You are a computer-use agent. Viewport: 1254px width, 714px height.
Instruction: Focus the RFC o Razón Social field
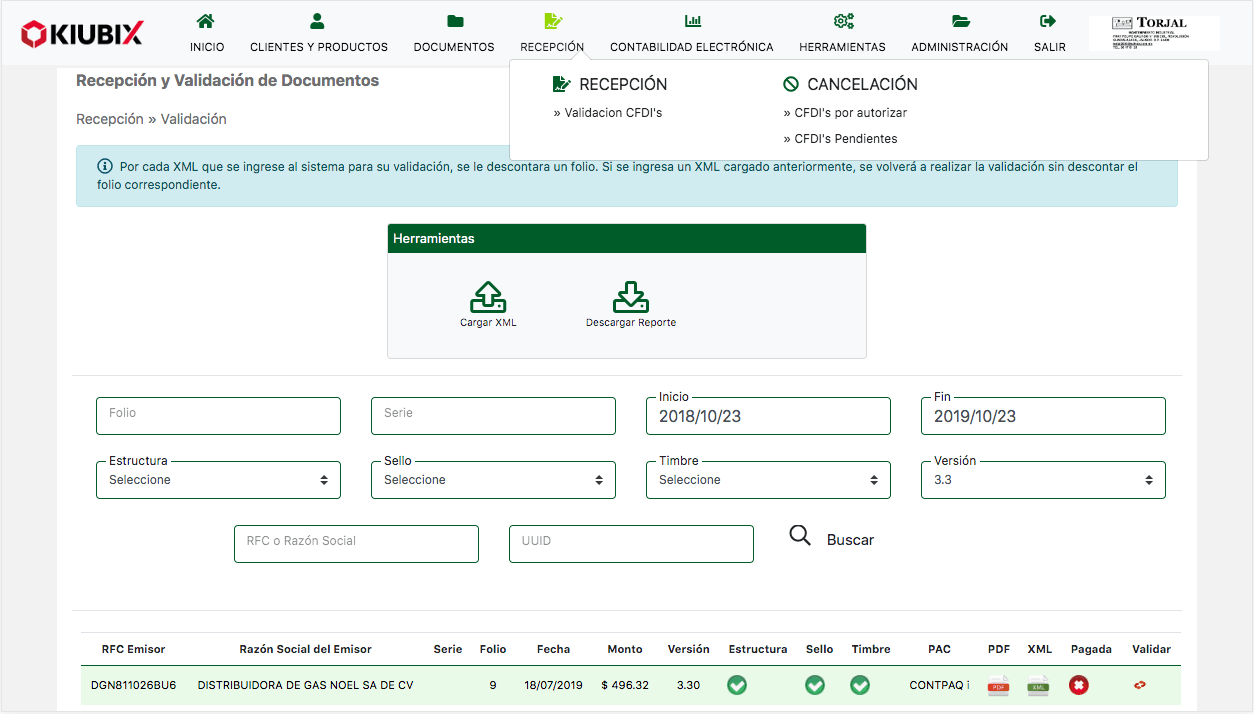(x=356, y=544)
